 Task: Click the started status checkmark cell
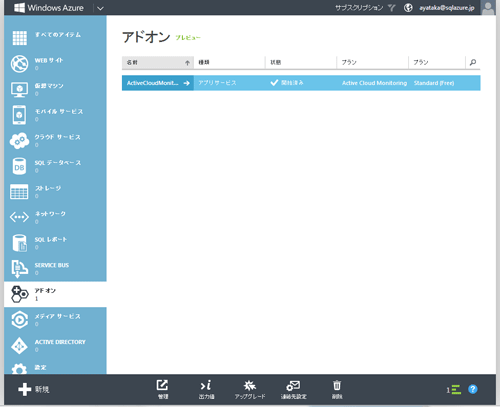tap(287, 83)
